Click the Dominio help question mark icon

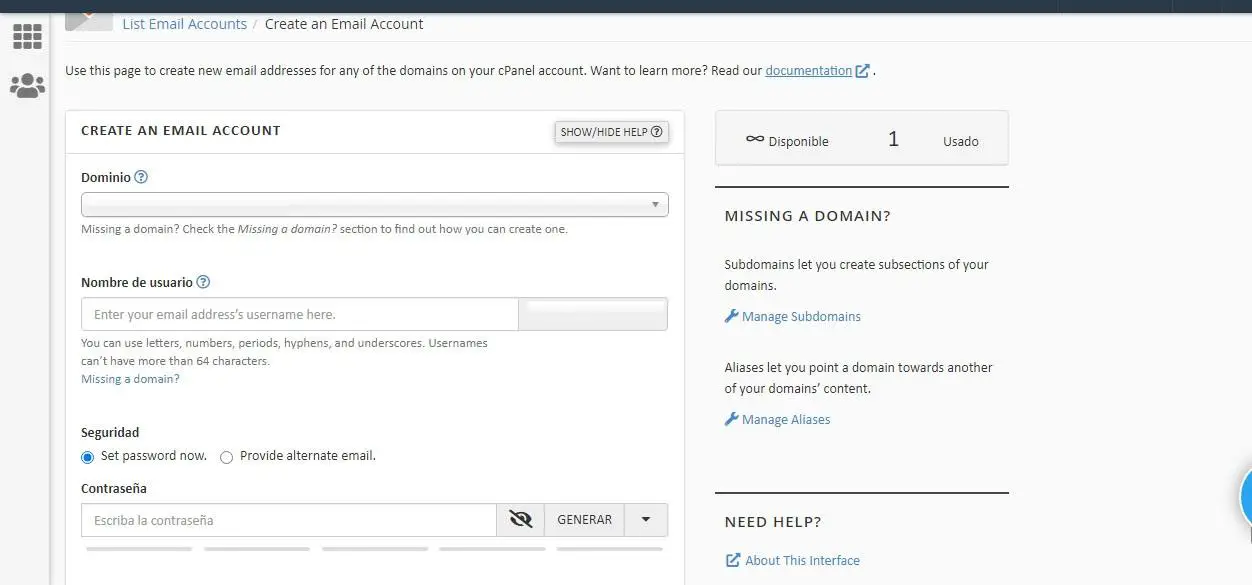(141, 177)
